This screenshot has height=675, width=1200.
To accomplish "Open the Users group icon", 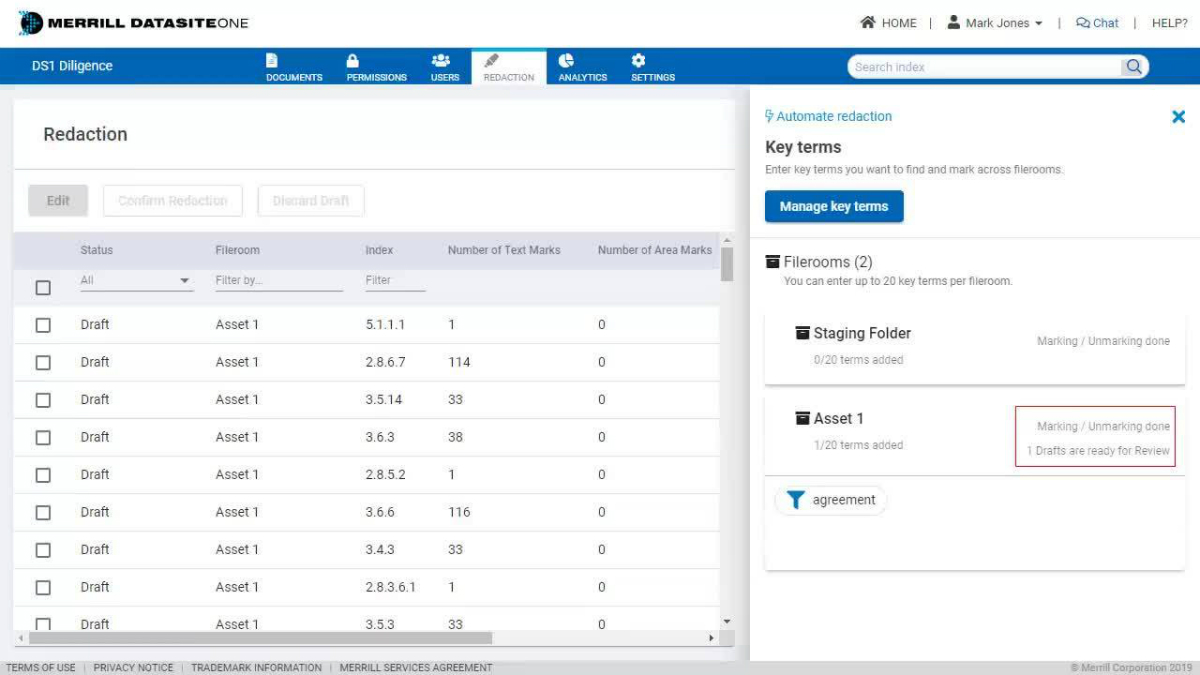I will coord(440,61).
